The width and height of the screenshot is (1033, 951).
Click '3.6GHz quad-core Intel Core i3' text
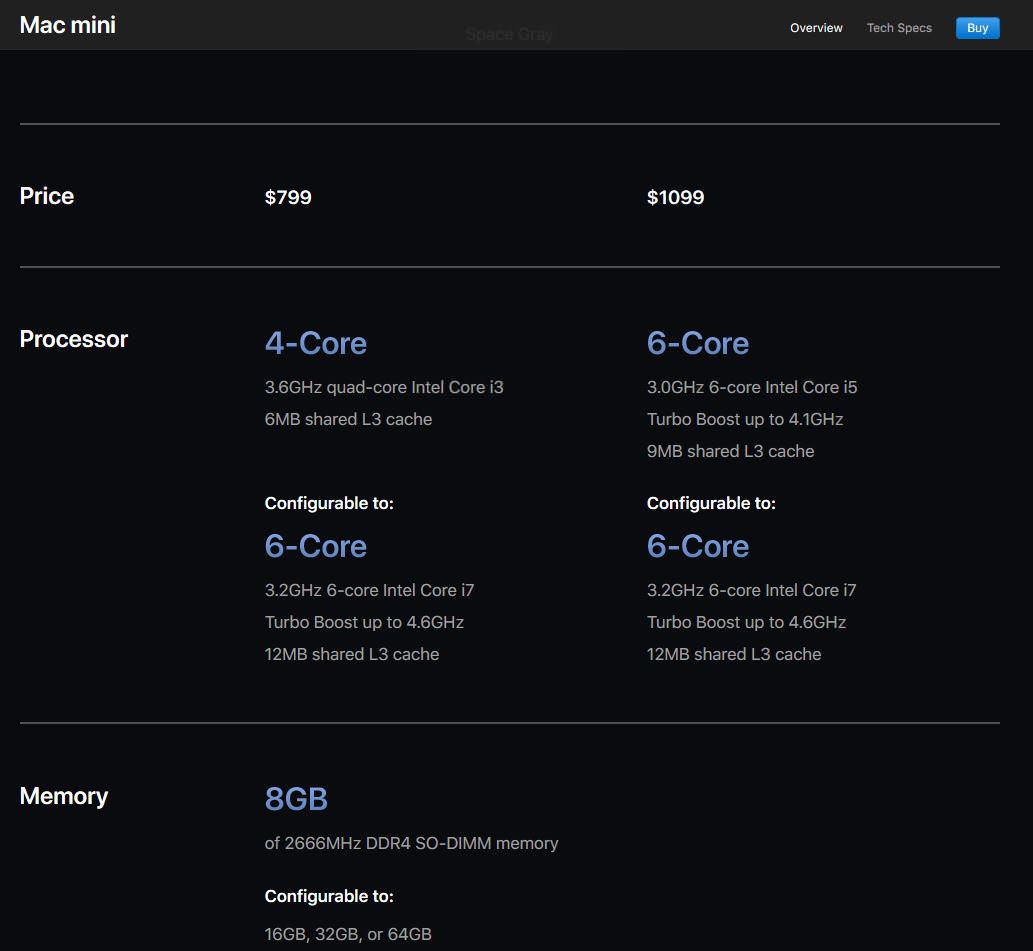(x=384, y=387)
